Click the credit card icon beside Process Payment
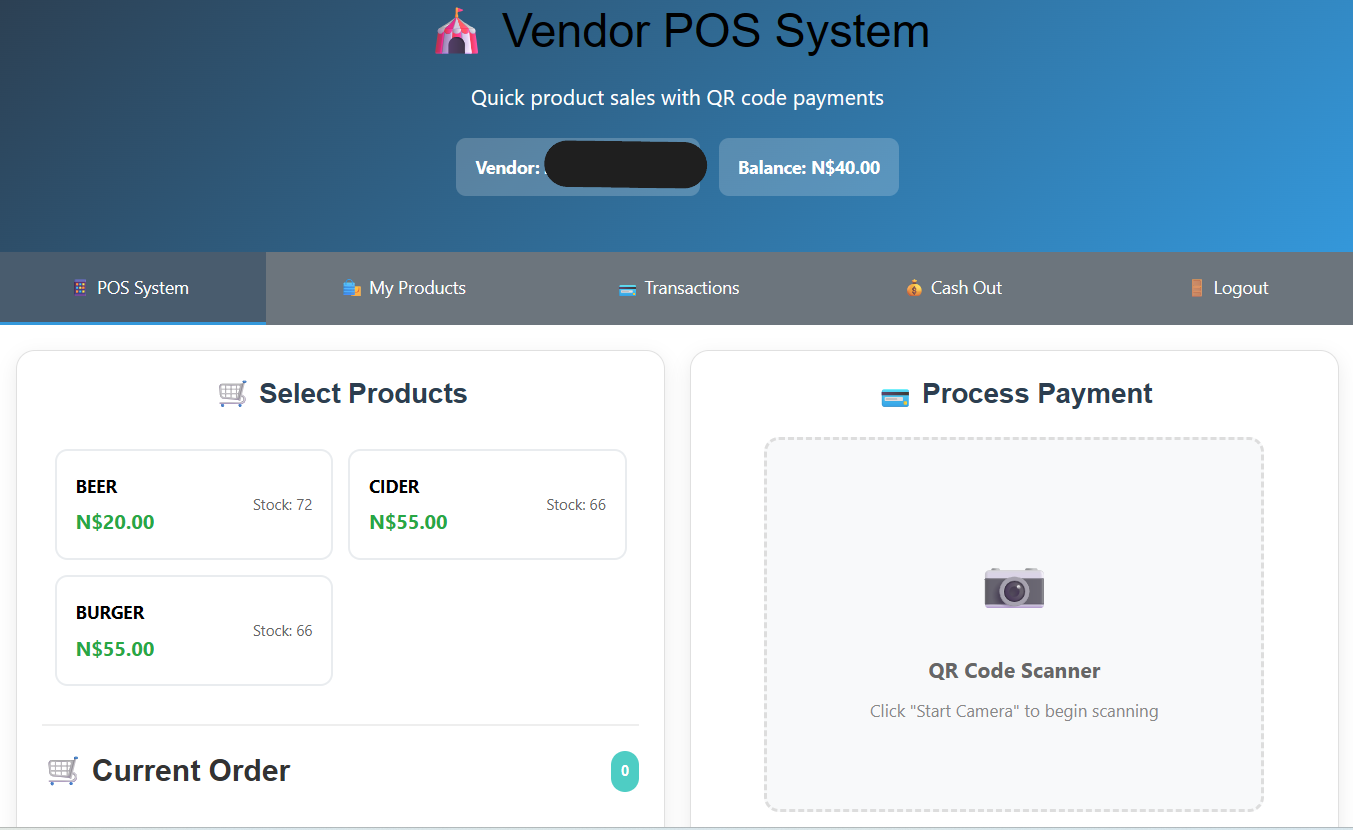The width and height of the screenshot is (1353, 830). pyautogui.click(x=895, y=396)
